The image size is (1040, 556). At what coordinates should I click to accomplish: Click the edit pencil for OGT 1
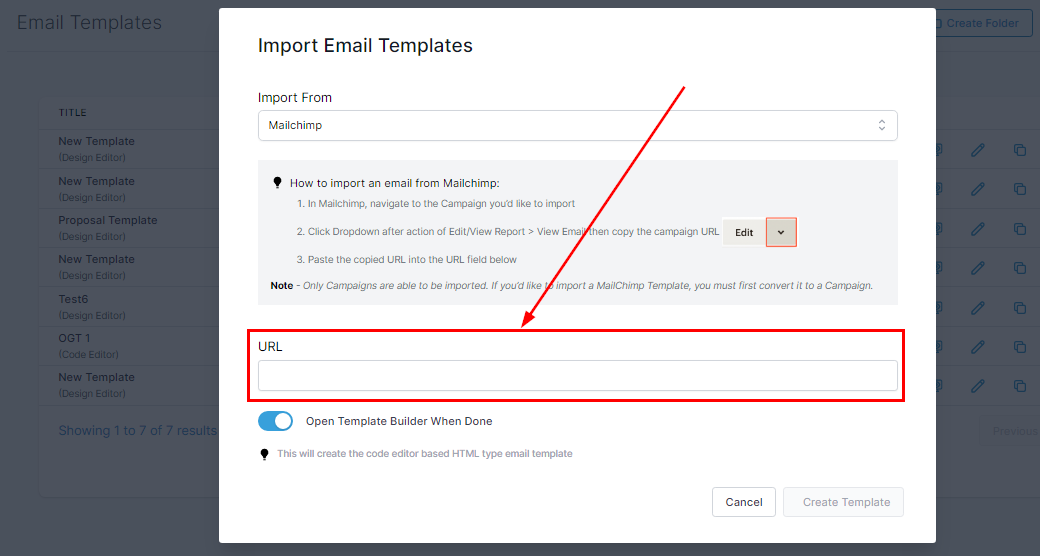pos(978,347)
